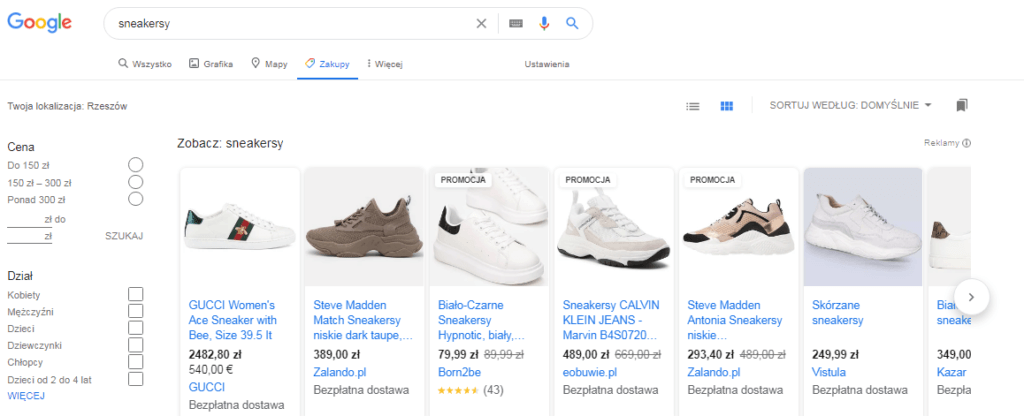Click the Reklamy info icon
Viewport: 1024px width, 416px height.
tap(967, 143)
